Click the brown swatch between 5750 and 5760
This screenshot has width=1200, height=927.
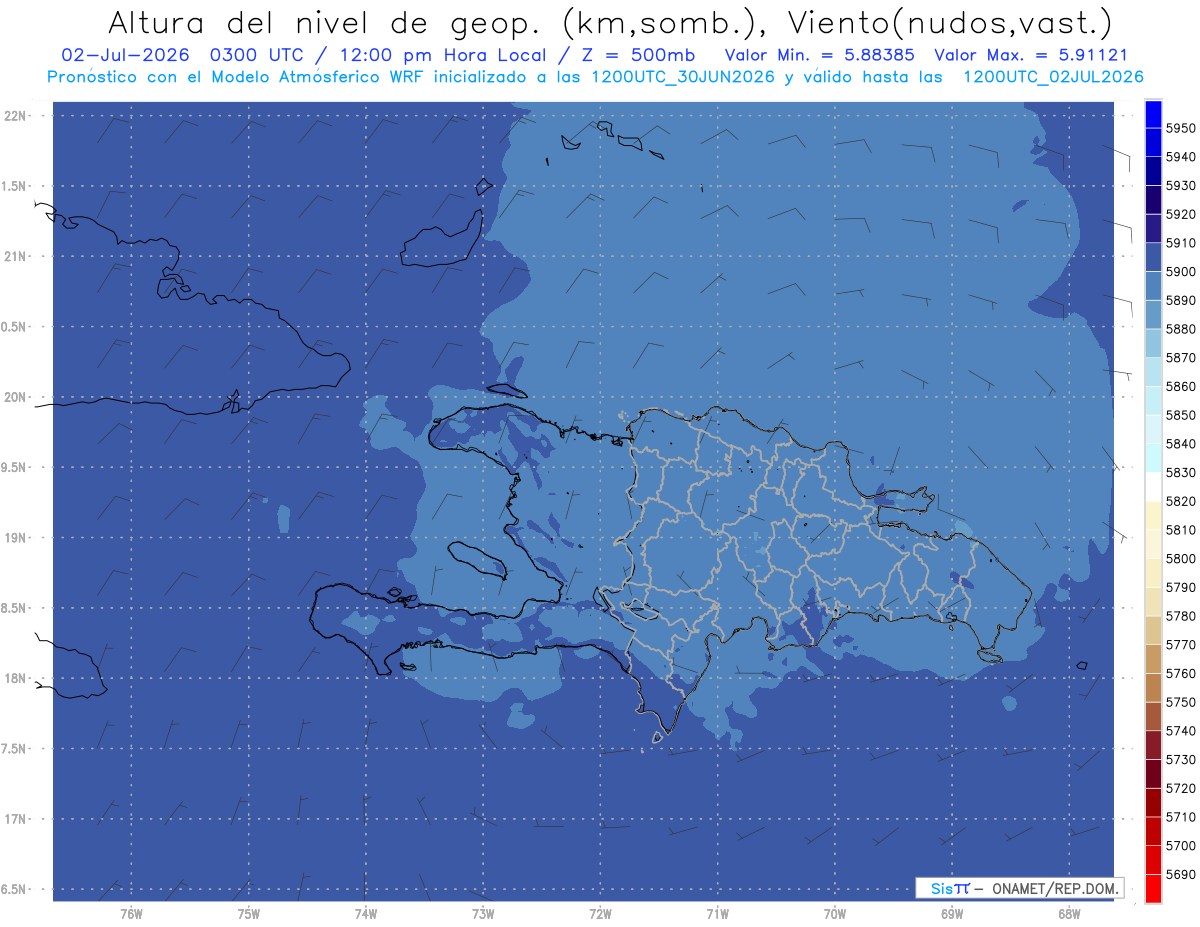(1153, 688)
